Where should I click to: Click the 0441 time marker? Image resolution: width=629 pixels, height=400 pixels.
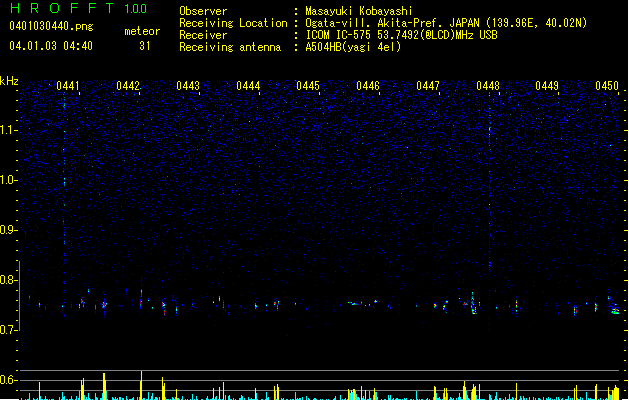pos(68,86)
